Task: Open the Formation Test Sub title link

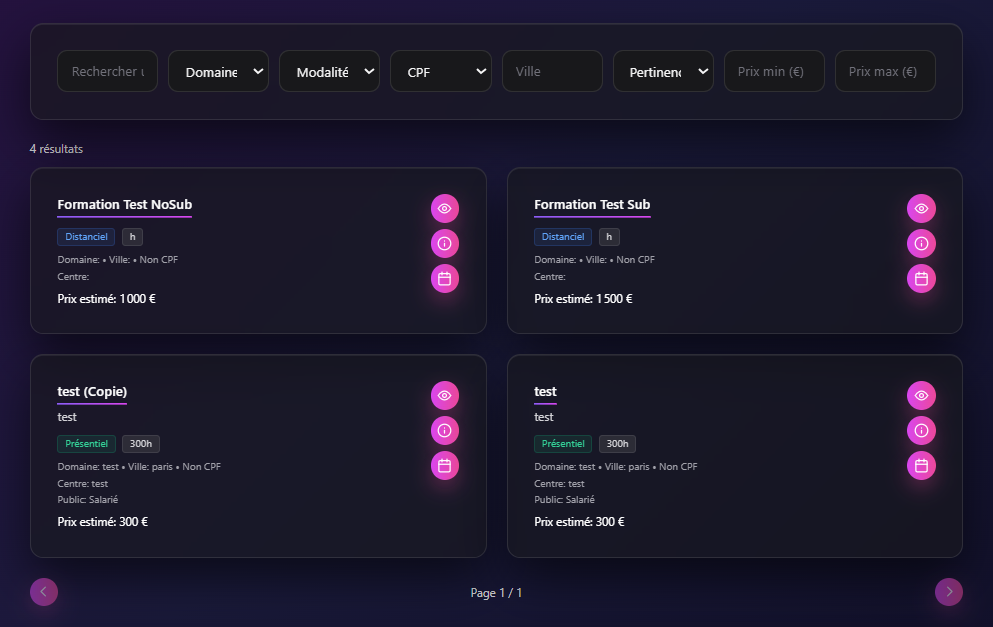Action: pyautogui.click(x=592, y=204)
